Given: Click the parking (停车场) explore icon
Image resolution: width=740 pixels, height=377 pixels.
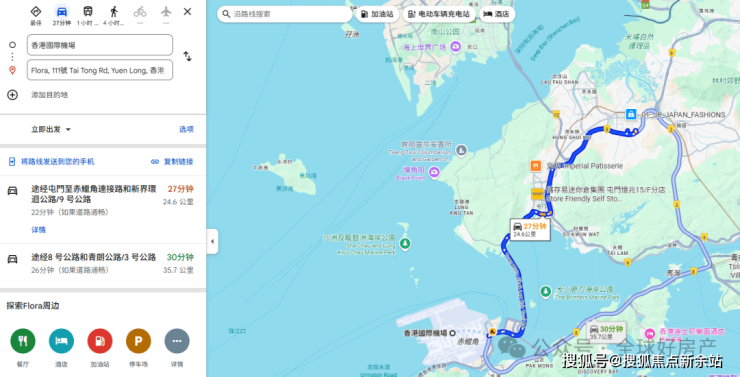Looking at the screenshot, I should [x=138, y=341].
